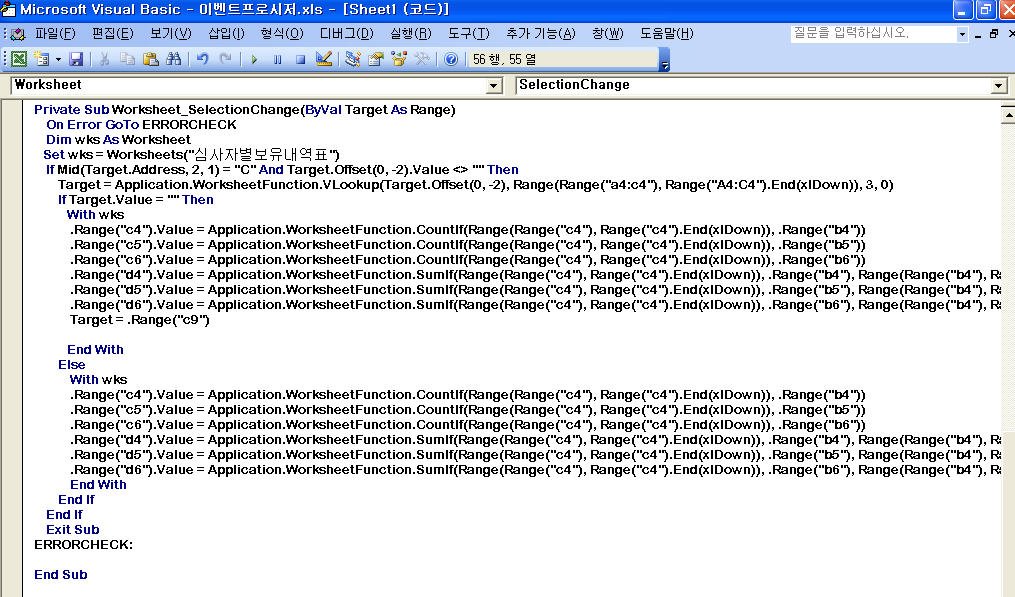
Task: Open the Properties Window icon
Action: (x=376, y=60)
